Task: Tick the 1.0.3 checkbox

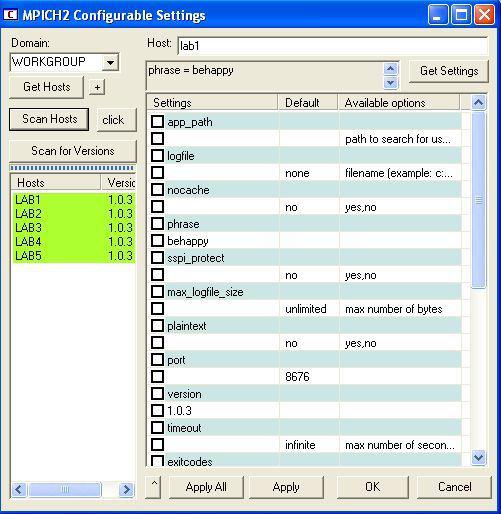Action: pos(157,410)
